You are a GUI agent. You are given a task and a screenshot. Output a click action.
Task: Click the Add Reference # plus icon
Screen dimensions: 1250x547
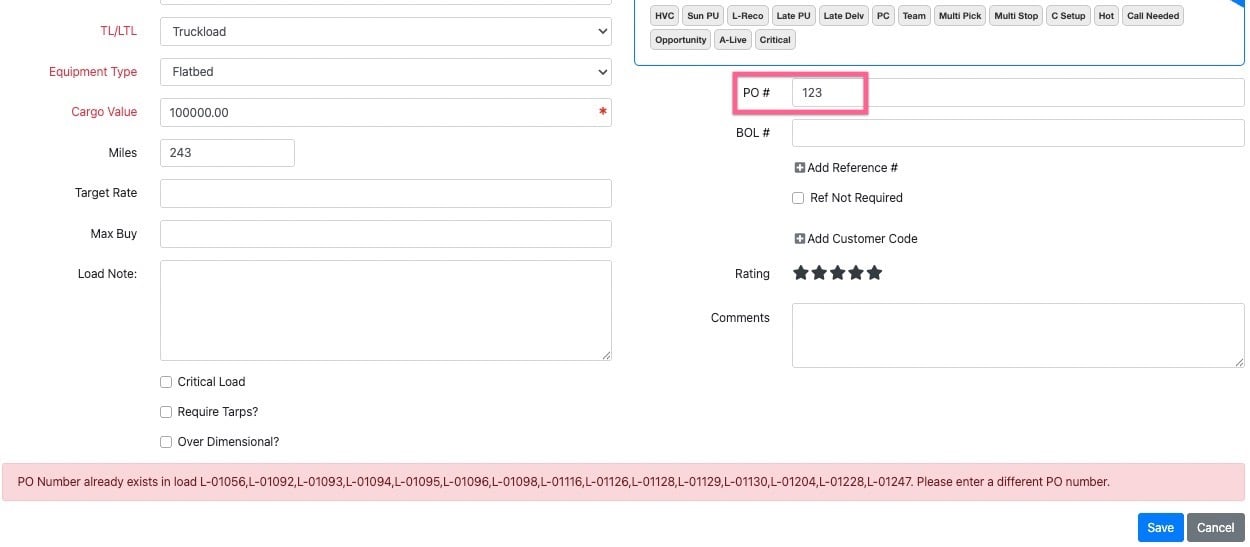800,168
